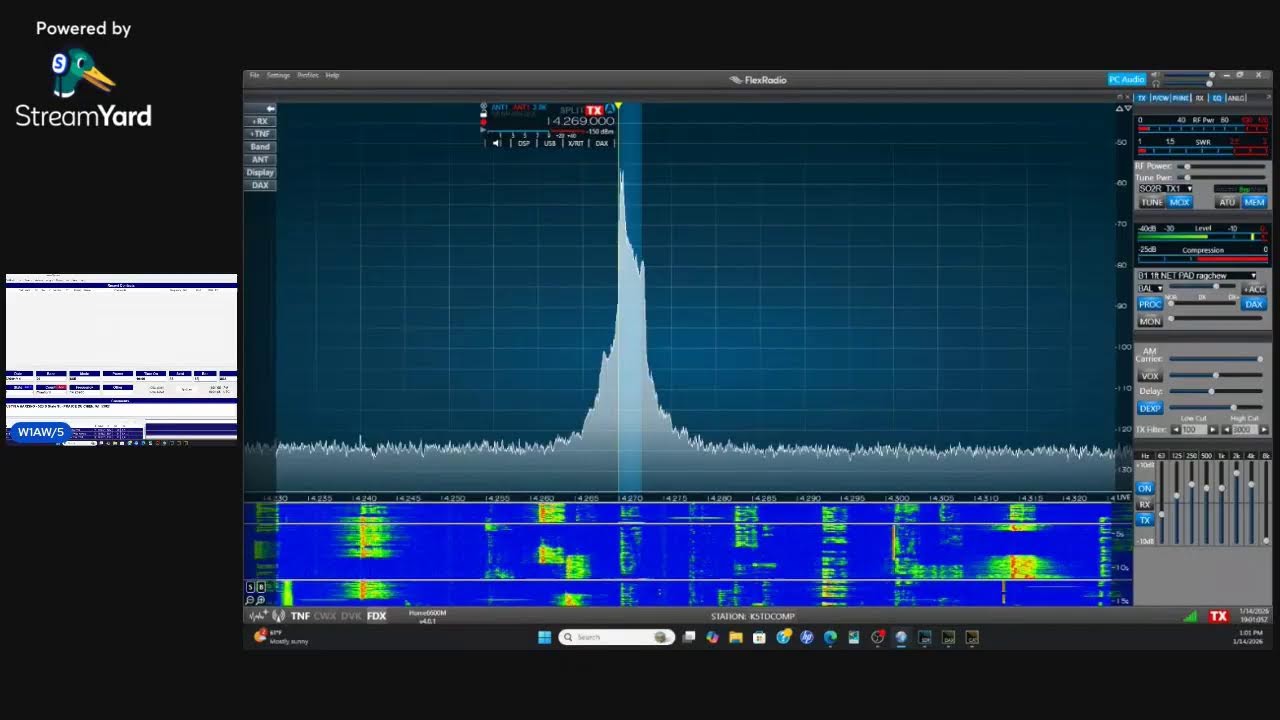Toggle the DEXP downward expander

pyautogui.click(x=1150, y=408)
